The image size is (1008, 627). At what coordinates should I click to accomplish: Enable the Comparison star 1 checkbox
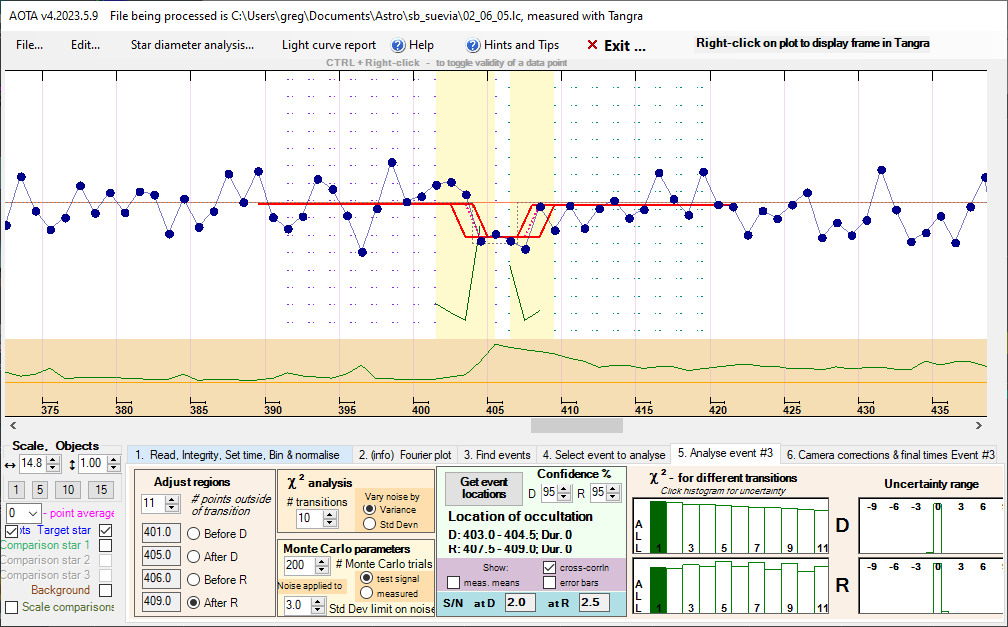click(105, 545)
